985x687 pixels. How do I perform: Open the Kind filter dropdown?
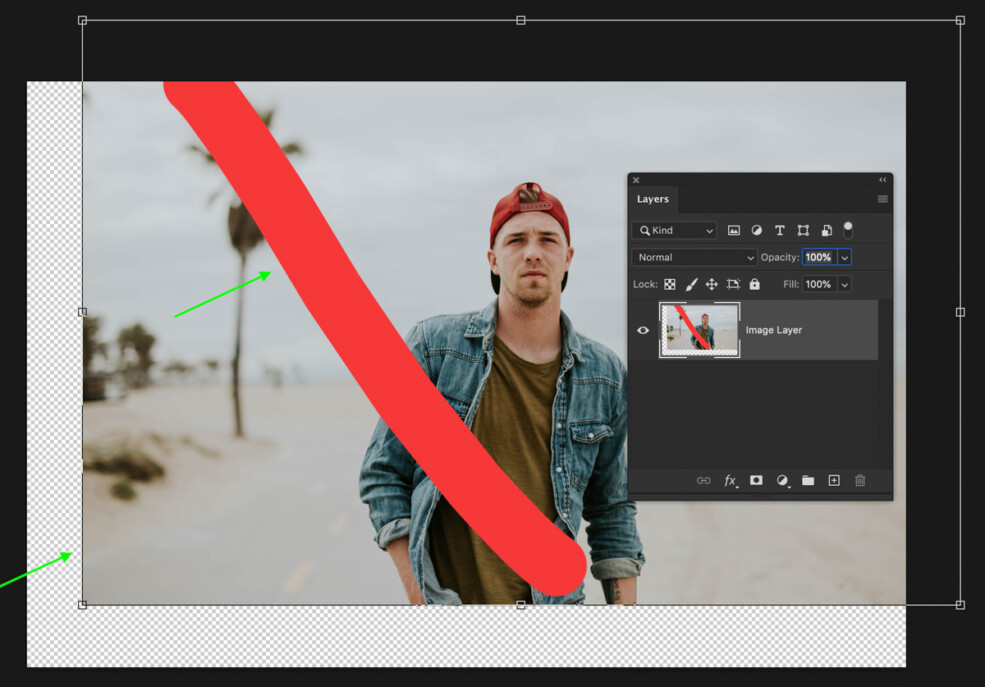(674, 230)
